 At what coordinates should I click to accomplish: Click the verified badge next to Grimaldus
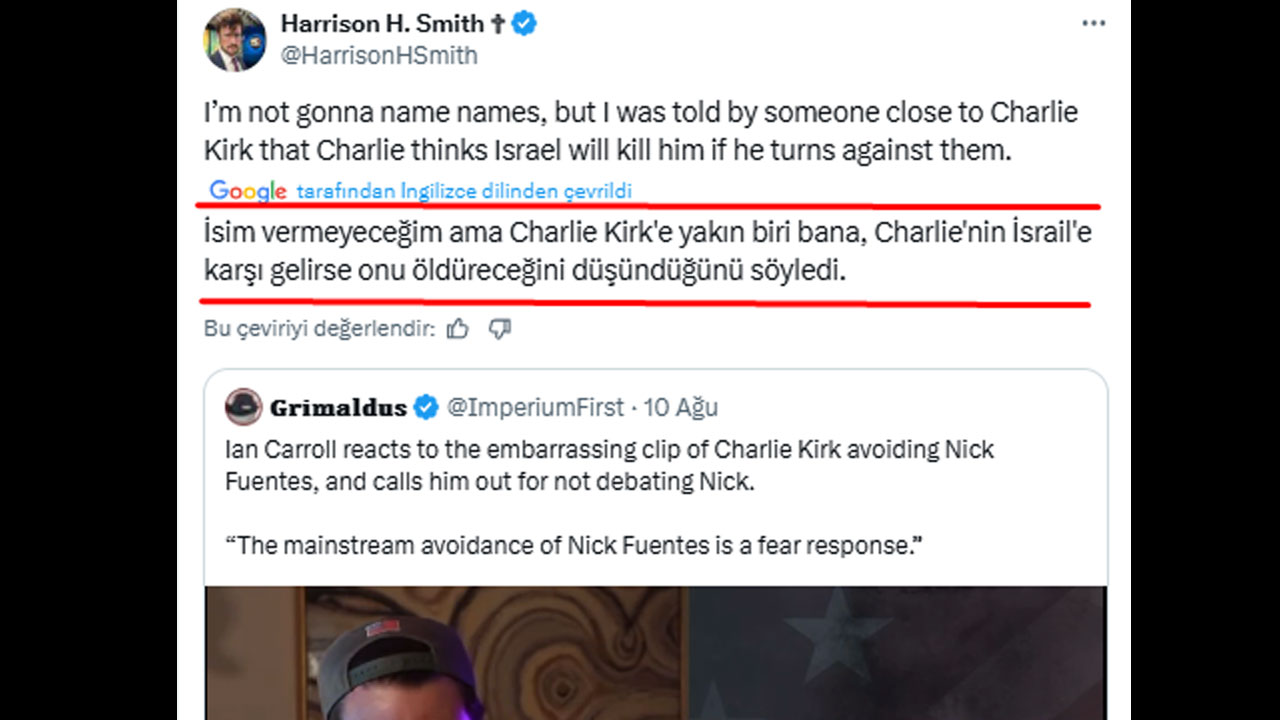426,407
